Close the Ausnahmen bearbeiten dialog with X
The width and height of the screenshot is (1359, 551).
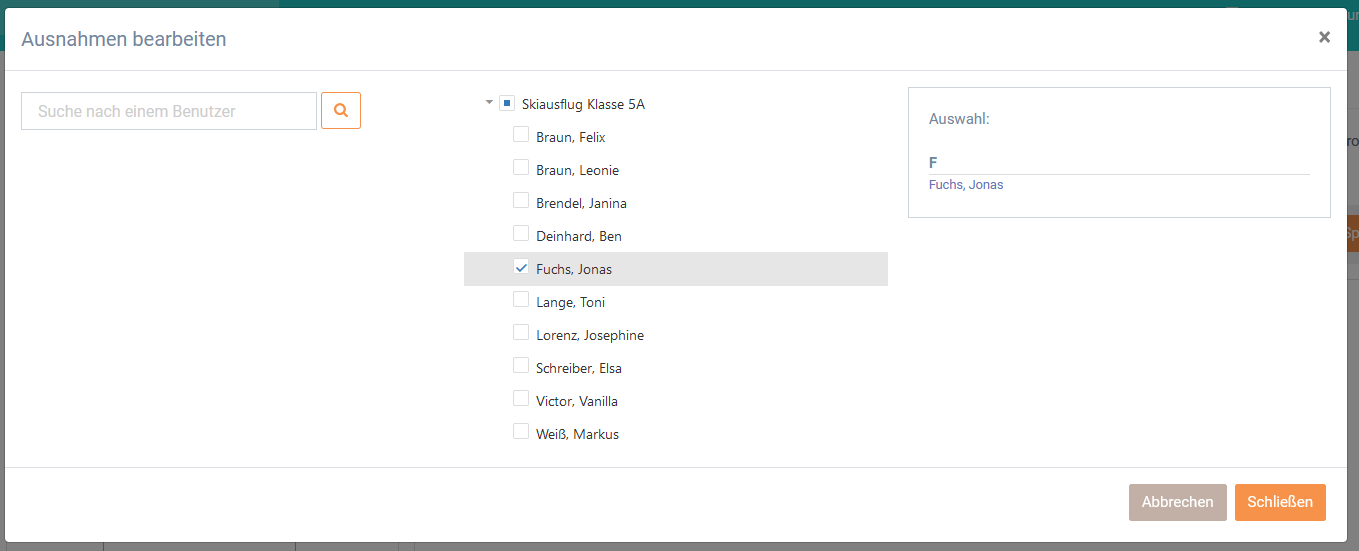[x=1324, y=37]
